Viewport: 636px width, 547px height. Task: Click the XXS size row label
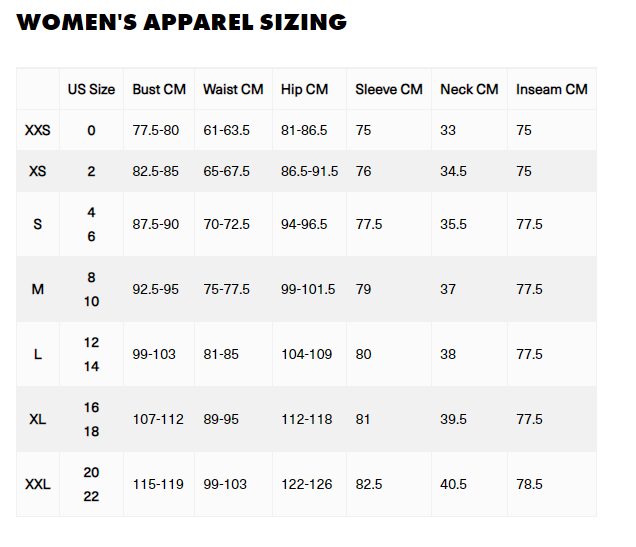38,130
